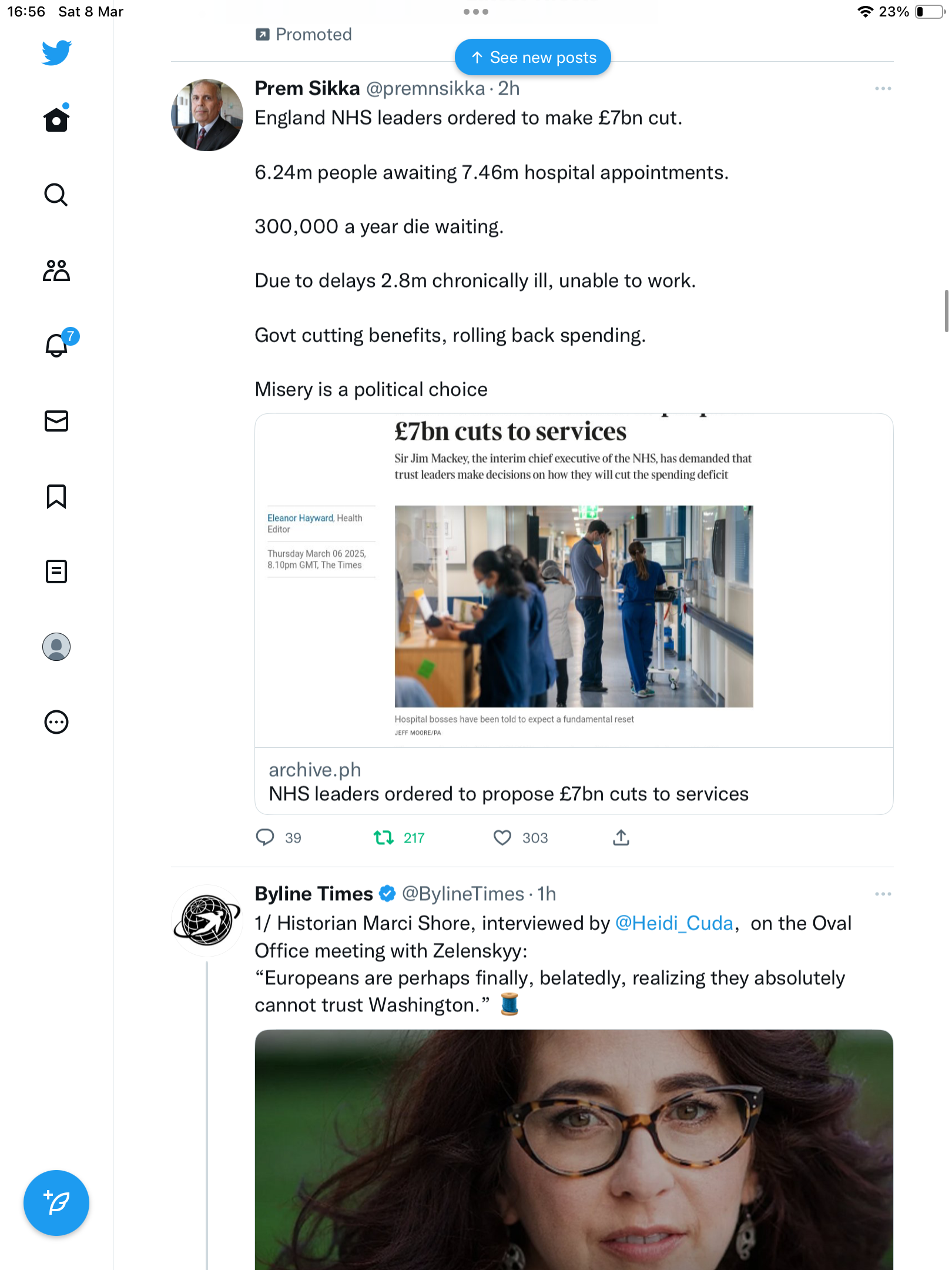The height and width of the screenshot is (1270, 952).
Task: Click the thread spool emoji
Action: tap(509, 1004)
